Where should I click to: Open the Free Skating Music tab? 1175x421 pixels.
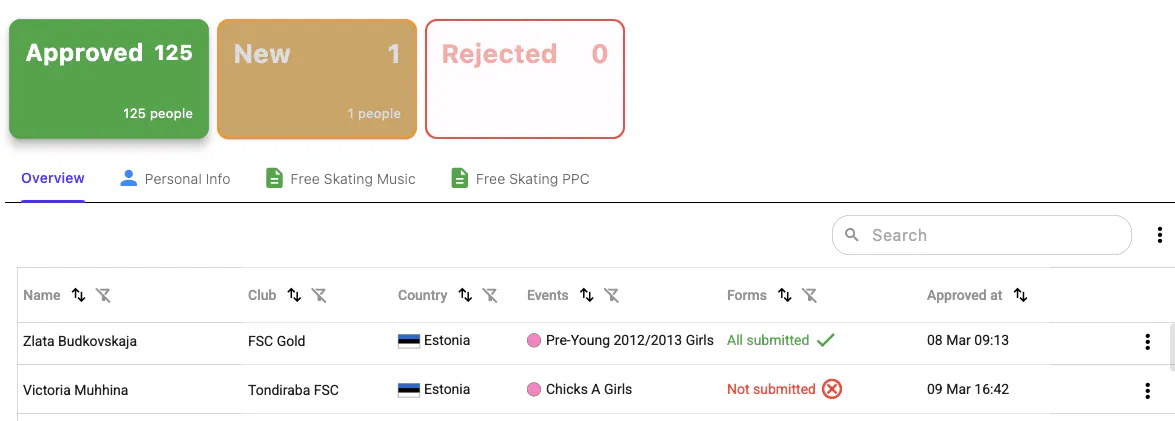pos(340,179)
